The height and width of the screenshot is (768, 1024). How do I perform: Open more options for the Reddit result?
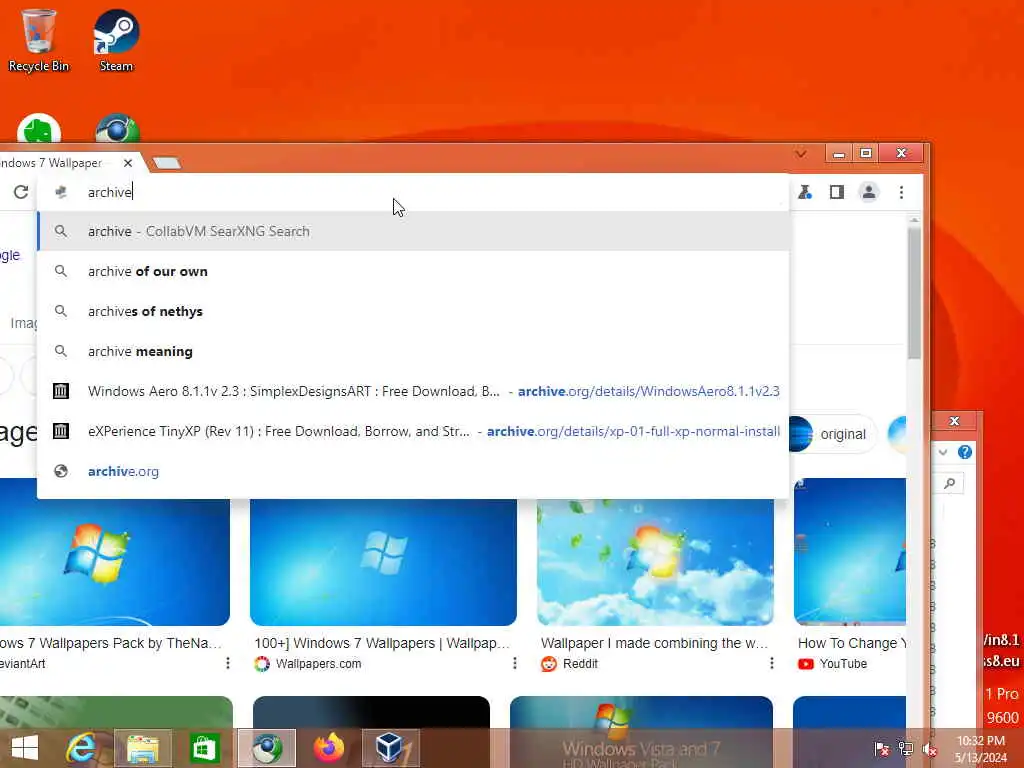(x=771, y=664)
